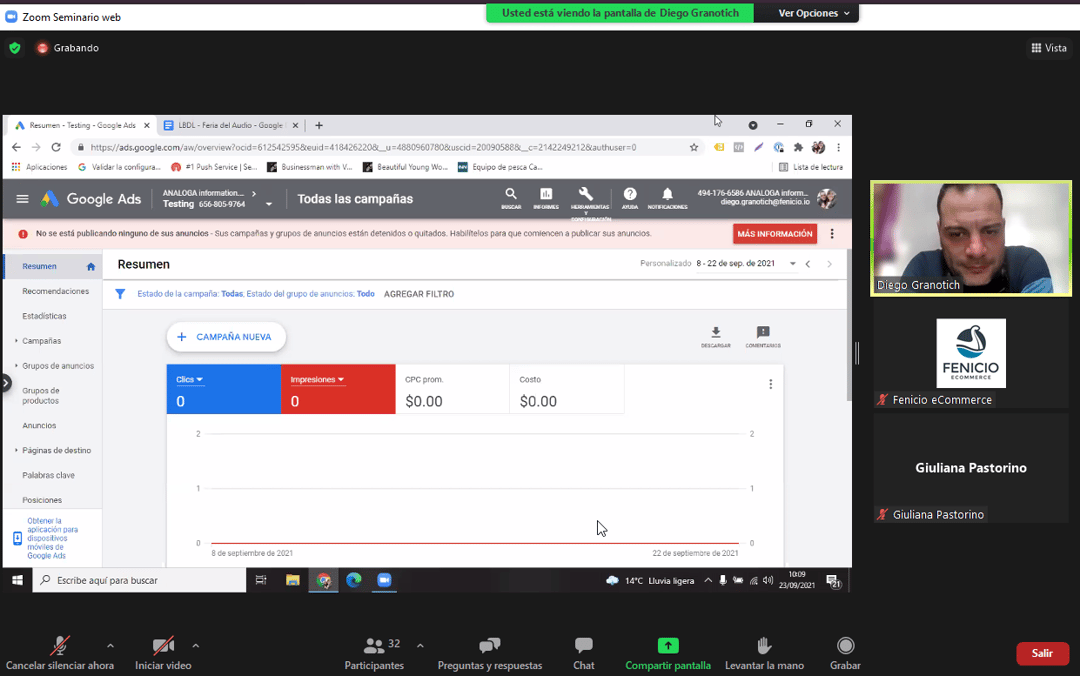Open the Ver Opciones dropdown
This screenshot has height=676, width=1080.
tap(814, 13)
